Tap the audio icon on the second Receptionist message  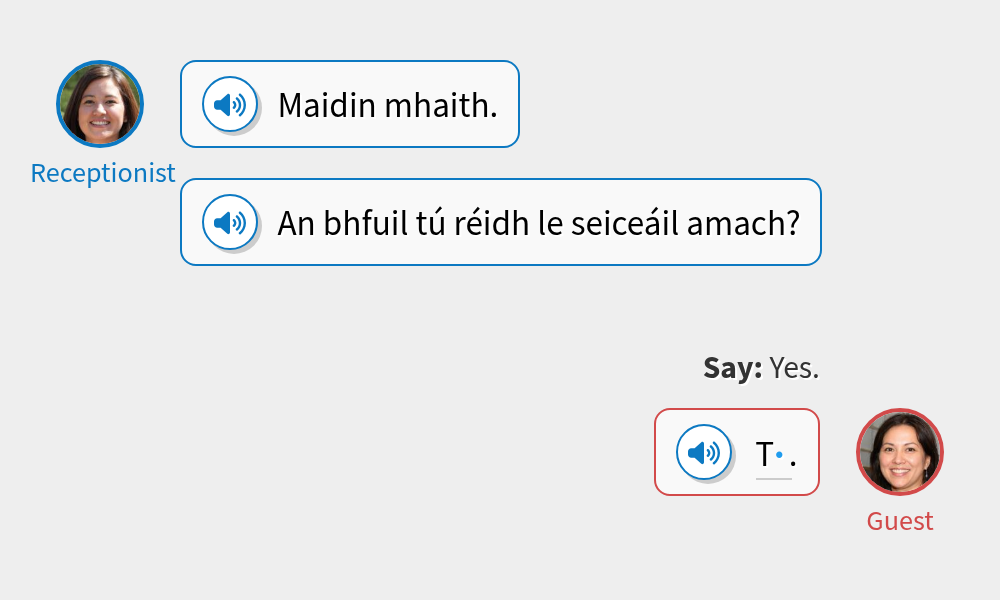pos(228,222)
